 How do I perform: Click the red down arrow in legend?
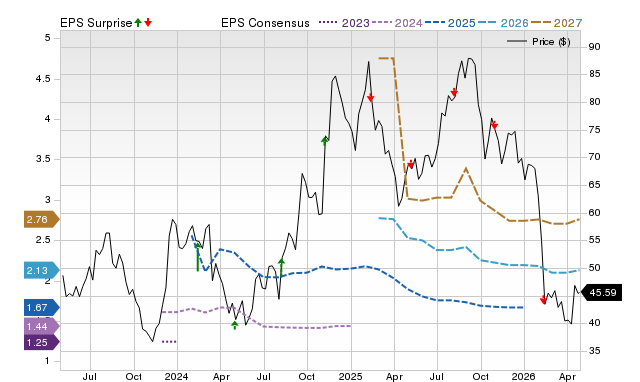(x=148, y=22)
